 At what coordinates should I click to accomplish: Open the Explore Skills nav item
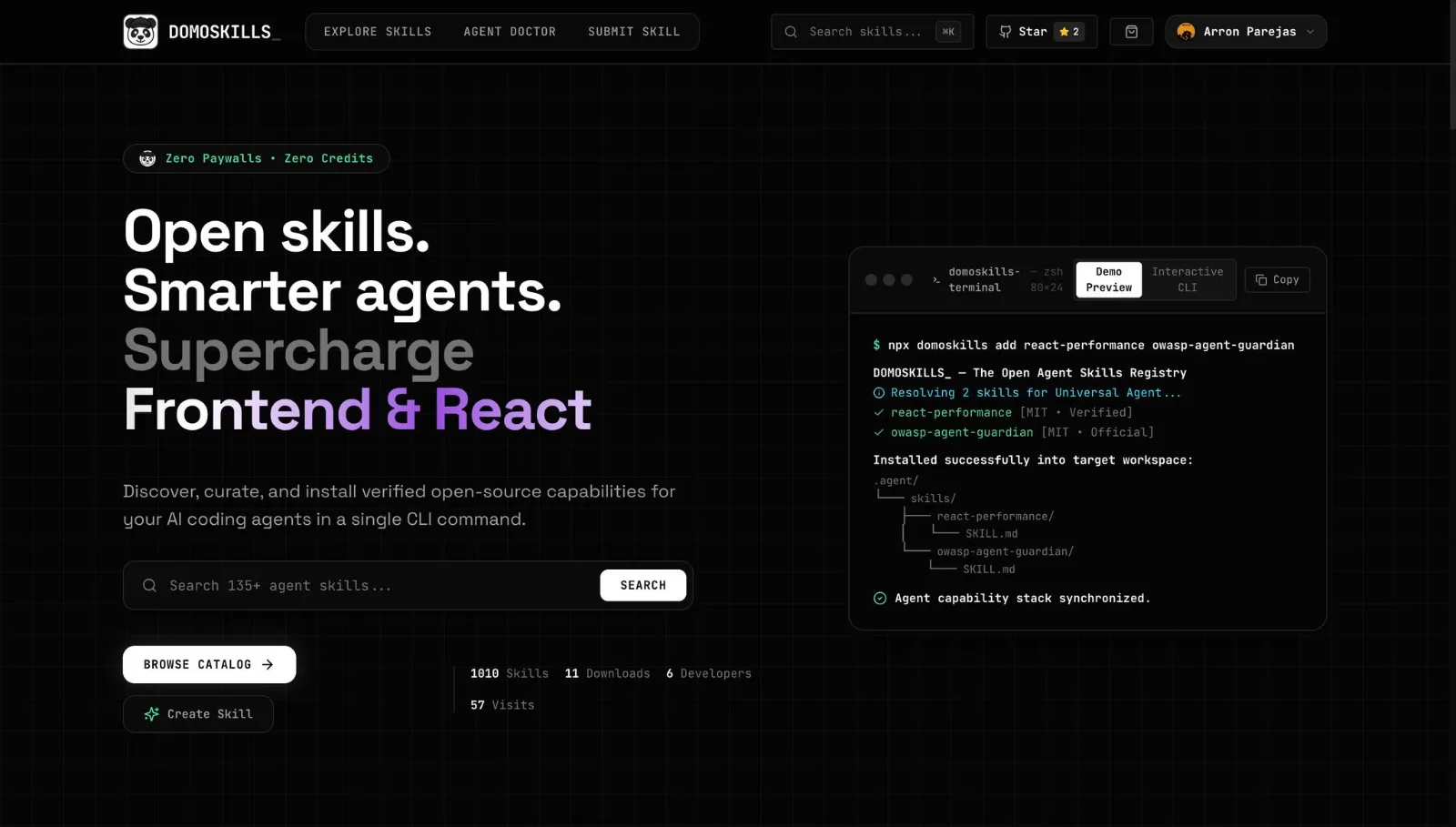pos(378,32)
